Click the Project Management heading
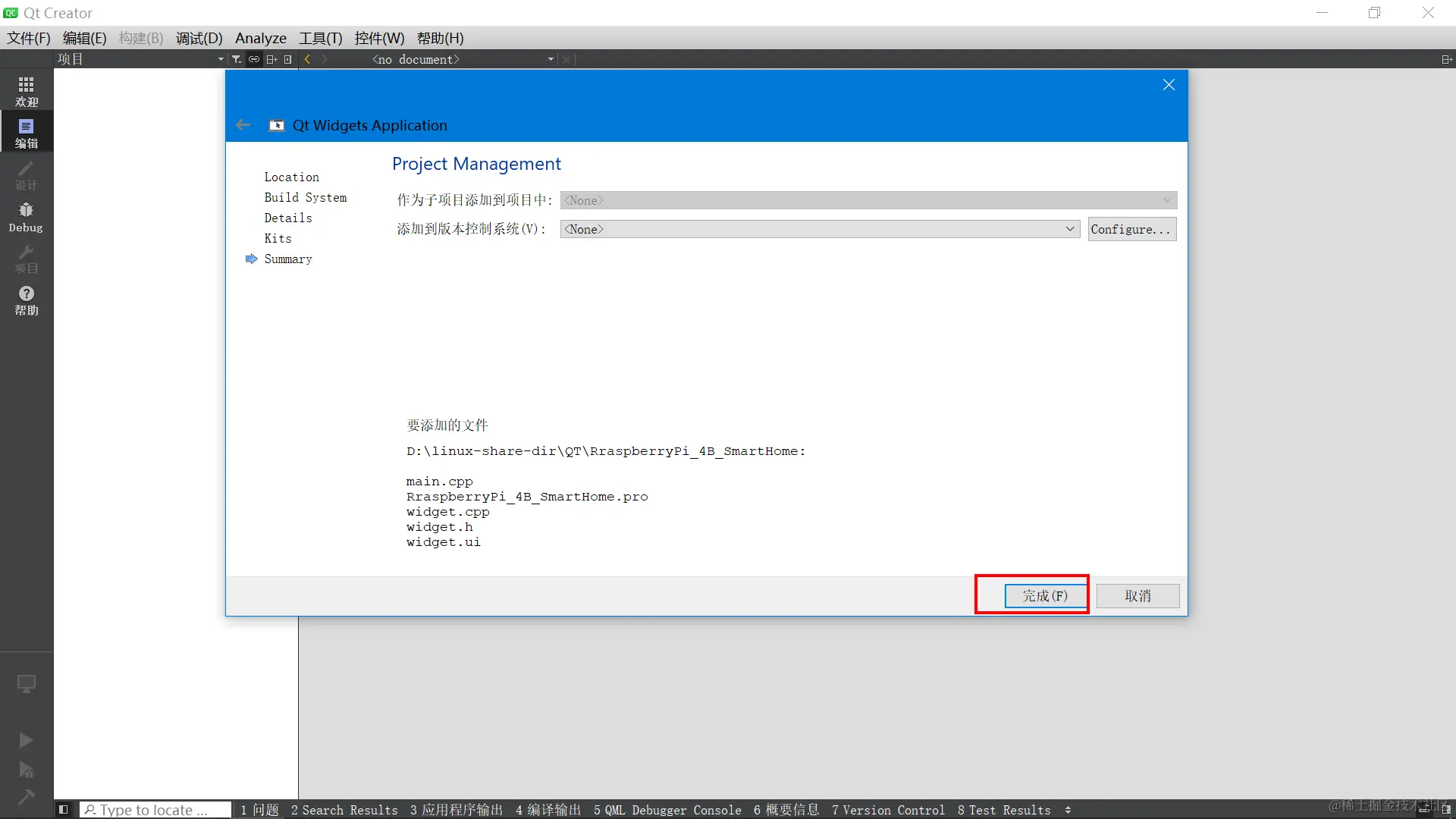 [x=476, y=164]
